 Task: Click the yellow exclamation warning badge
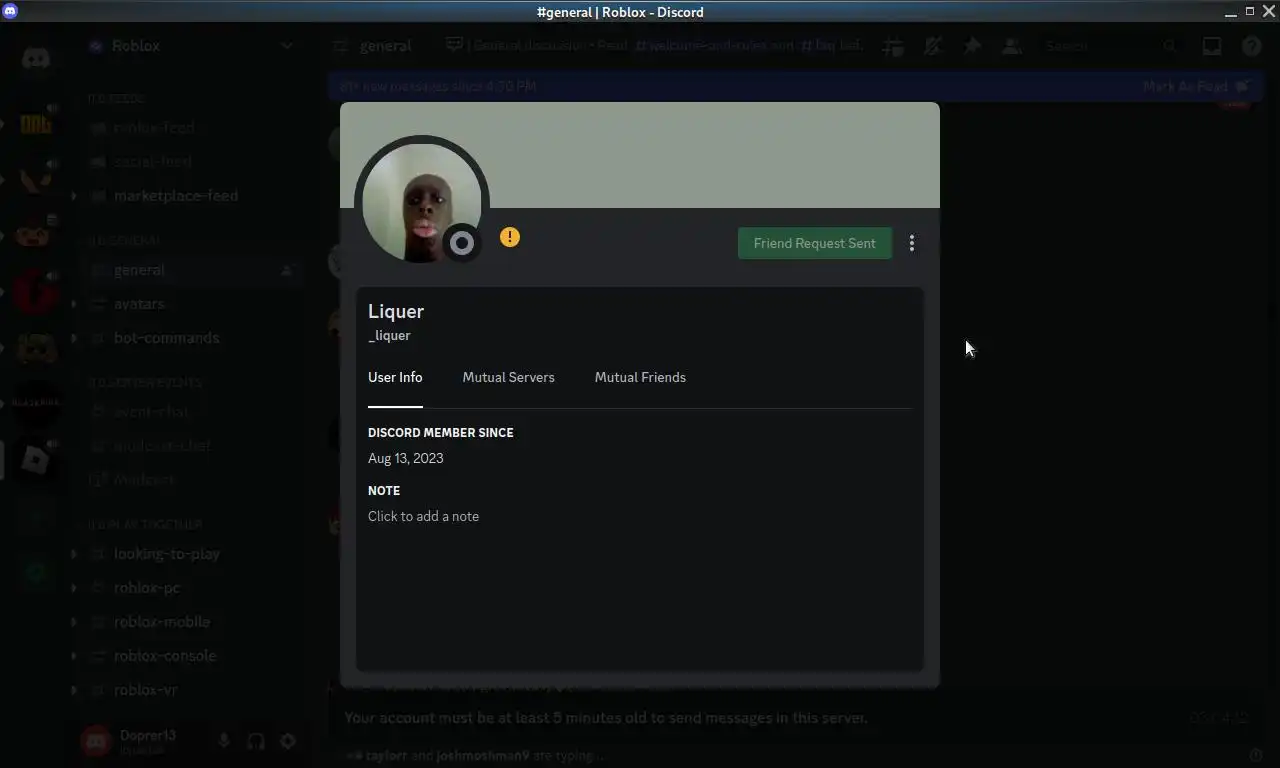coord(510,237)
